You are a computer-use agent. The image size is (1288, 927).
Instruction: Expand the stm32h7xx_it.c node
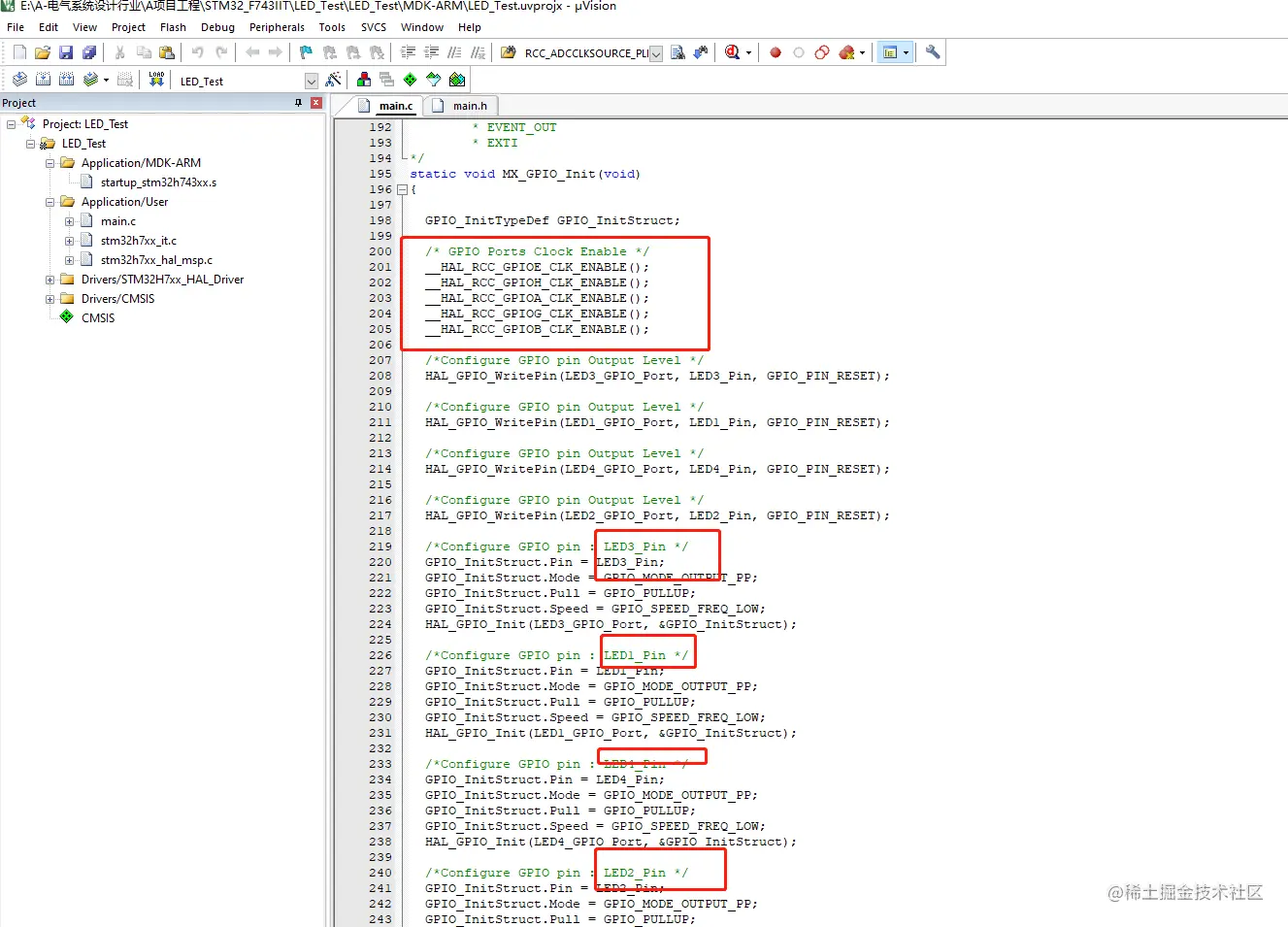pos(69,241)
